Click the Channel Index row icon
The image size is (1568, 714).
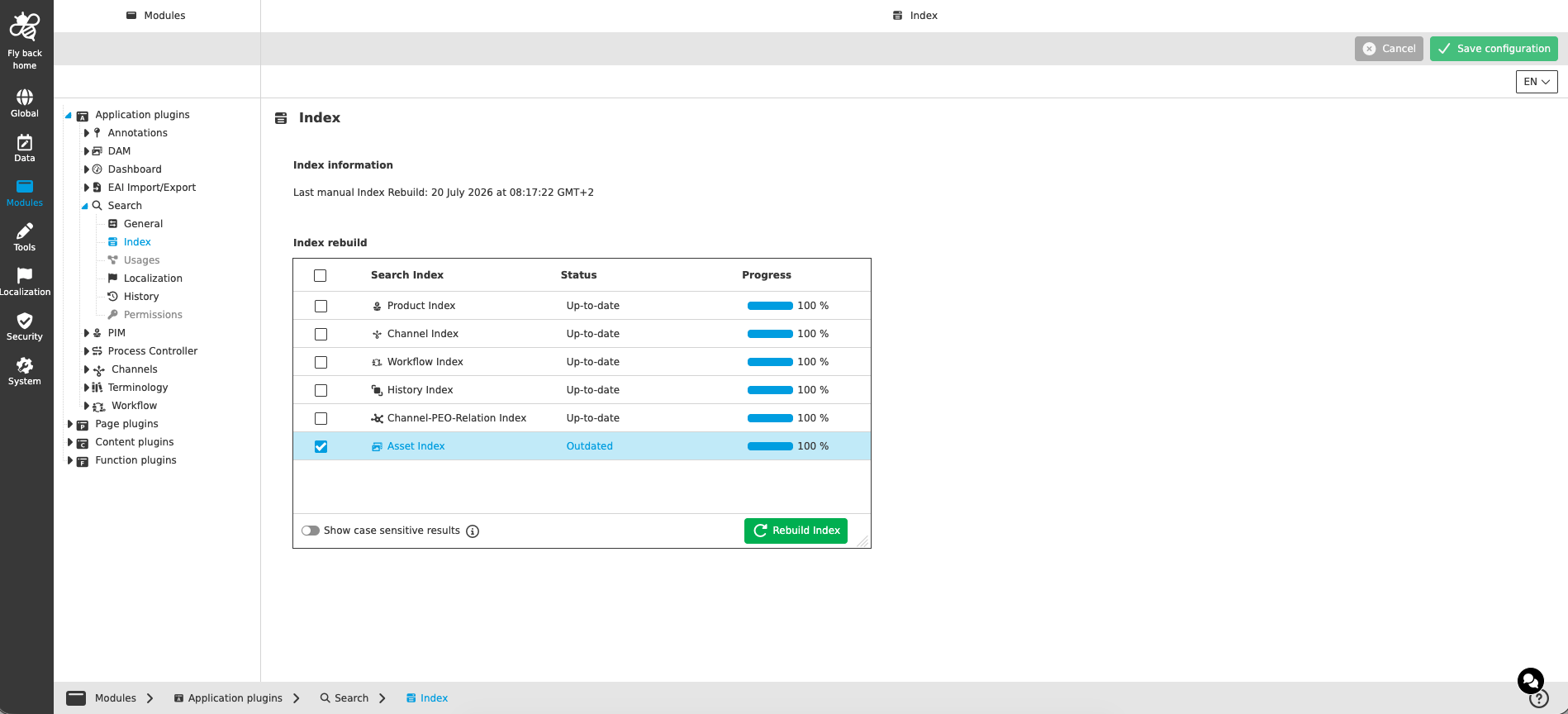[x=377, y=334]
